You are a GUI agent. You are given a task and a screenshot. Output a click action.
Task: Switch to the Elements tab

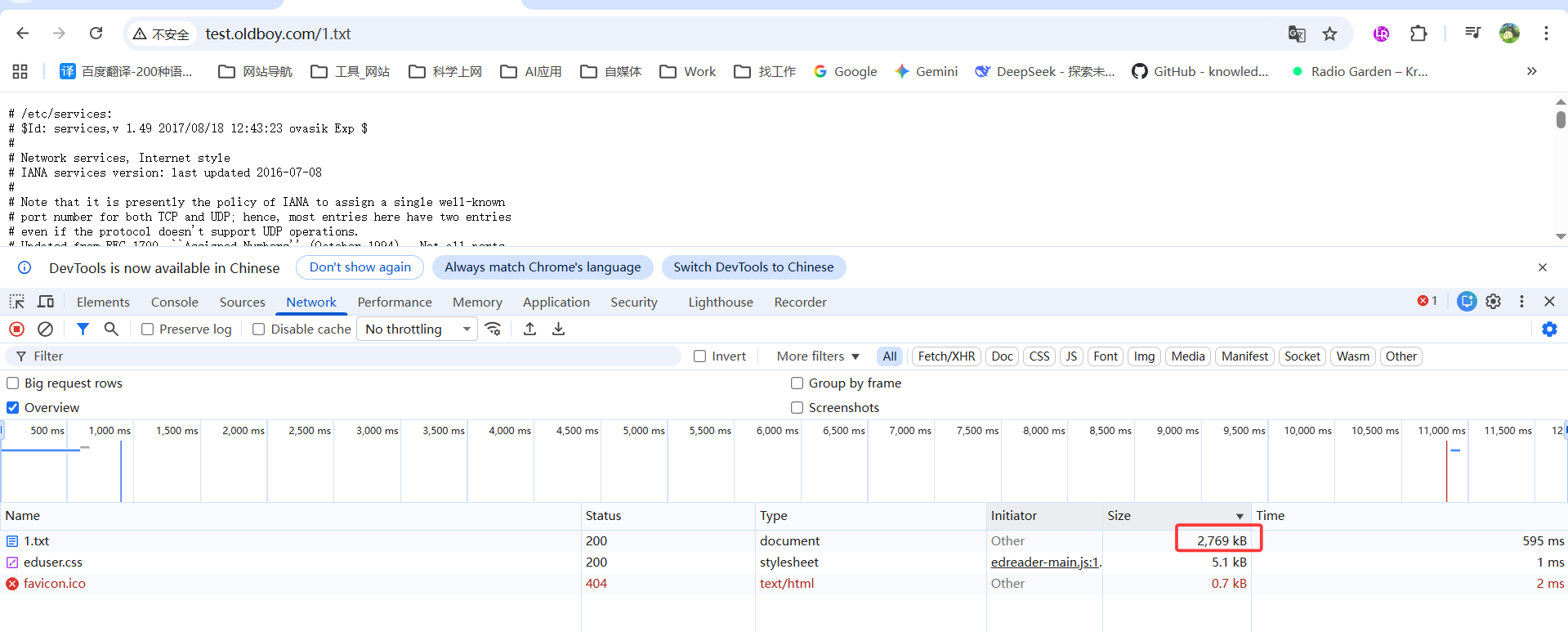[x=103, y=303]
